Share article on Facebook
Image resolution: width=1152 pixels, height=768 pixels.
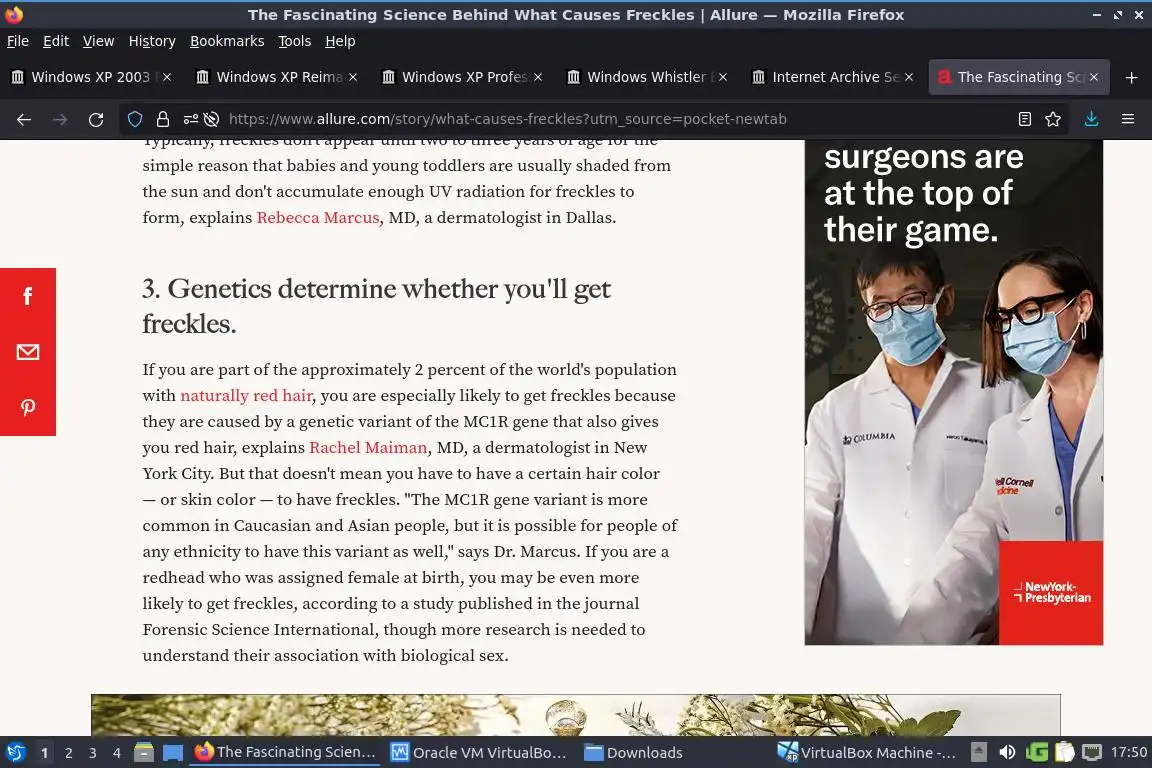click(28, 296)
